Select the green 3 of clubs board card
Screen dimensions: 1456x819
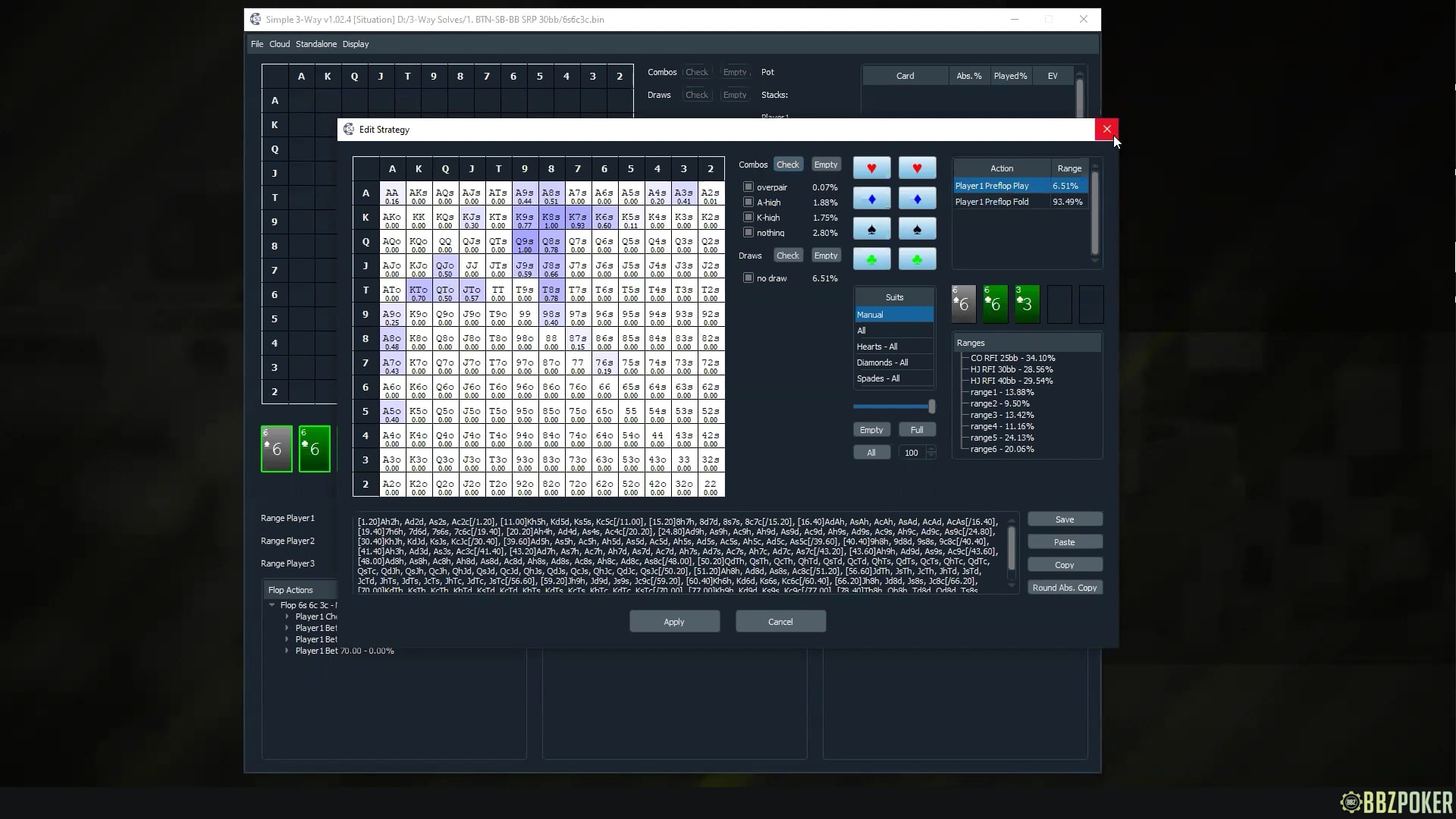click(x=1027, y=304)
